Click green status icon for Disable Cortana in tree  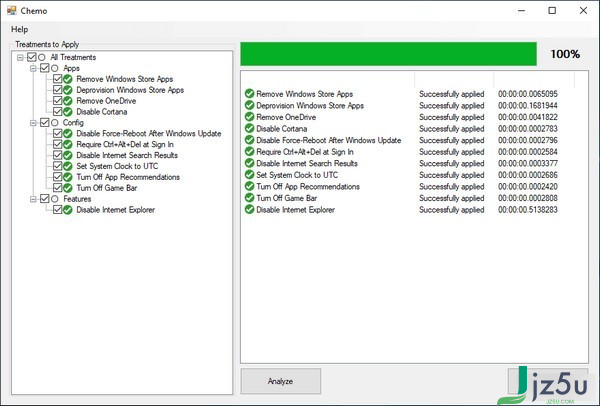[68, 112]
